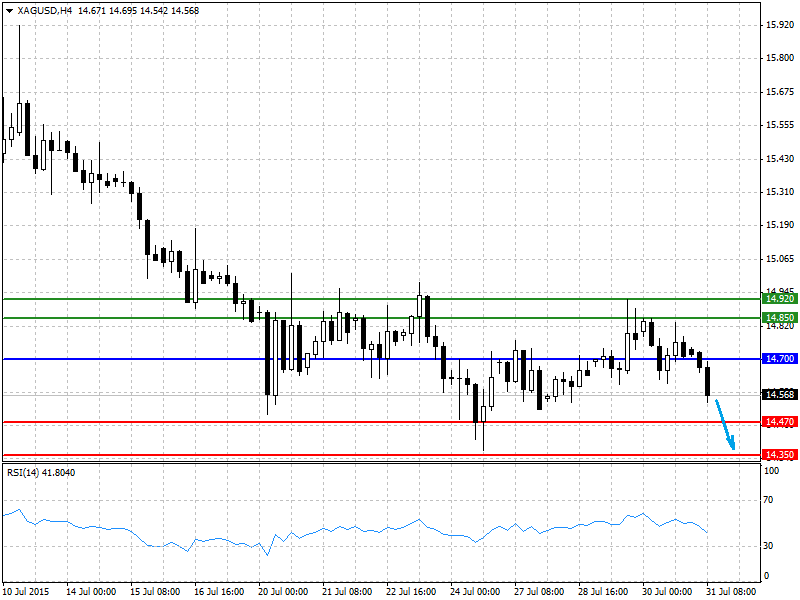Click the RSI 70 overbought level label
The image size is (800, 600).
768,500
